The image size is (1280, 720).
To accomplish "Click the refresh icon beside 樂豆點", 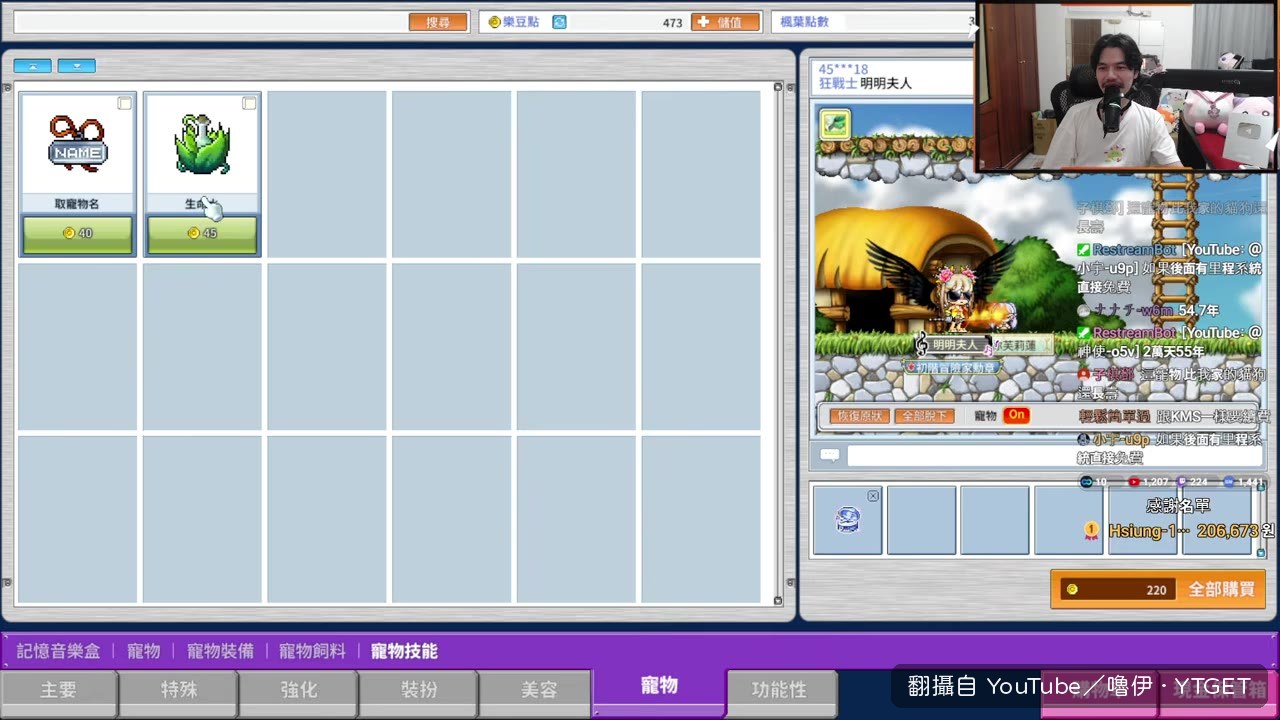I will [x=560, y=22].
